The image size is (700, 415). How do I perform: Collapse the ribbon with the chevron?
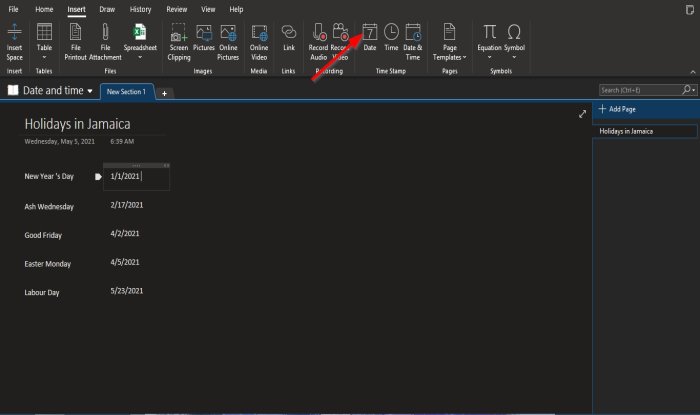(x=693, y=72)
